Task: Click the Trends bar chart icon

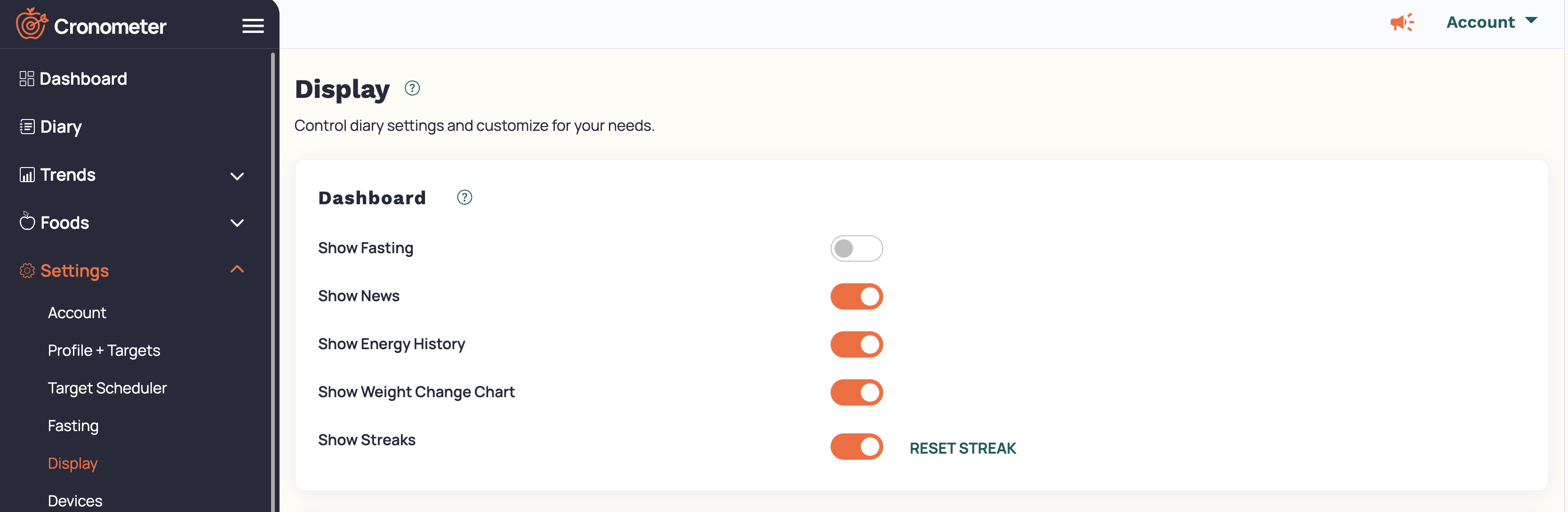Action: tap(27, 175)
